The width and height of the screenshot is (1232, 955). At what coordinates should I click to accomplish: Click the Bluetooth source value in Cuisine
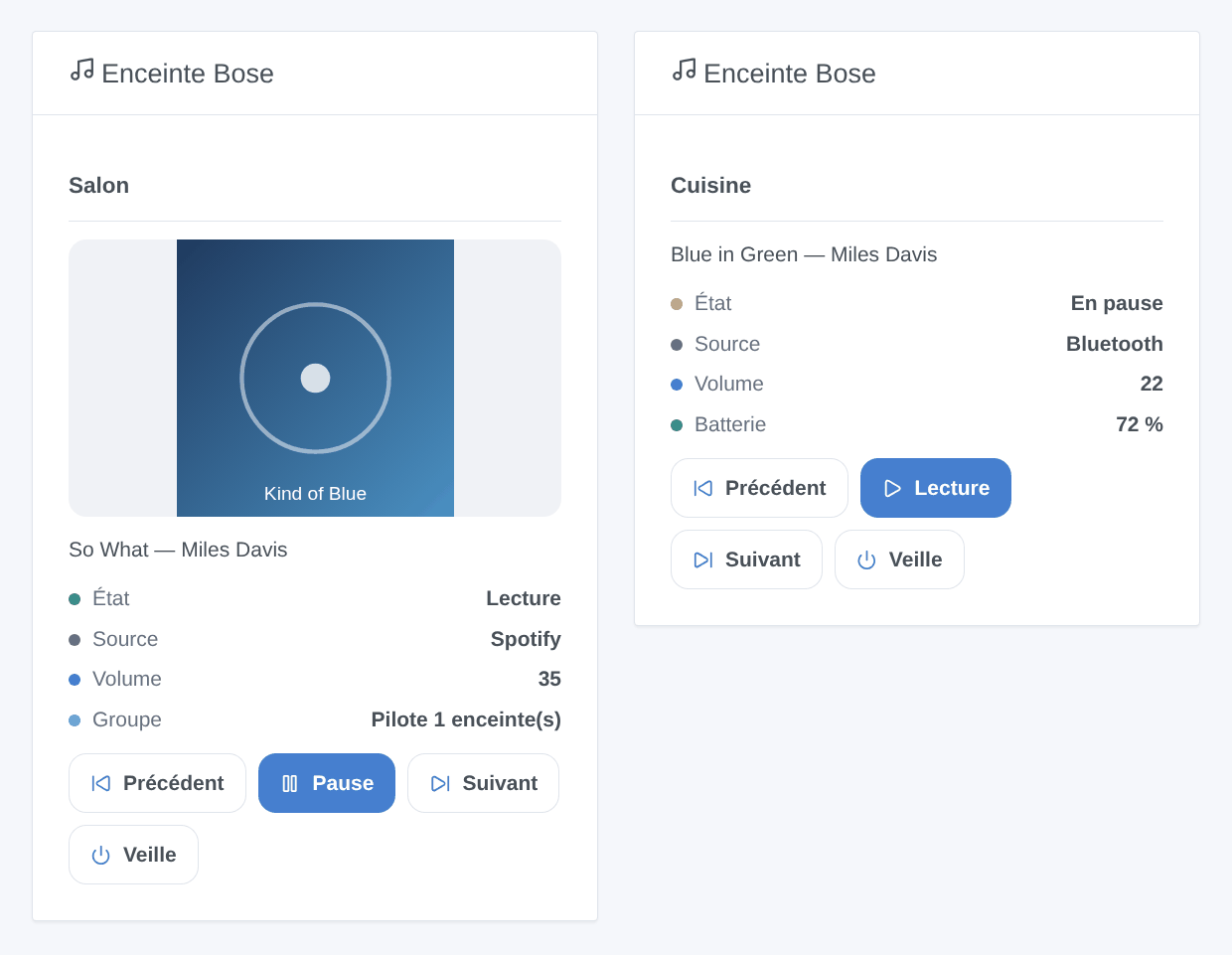pyautogui.click(x=1114, y=344)
